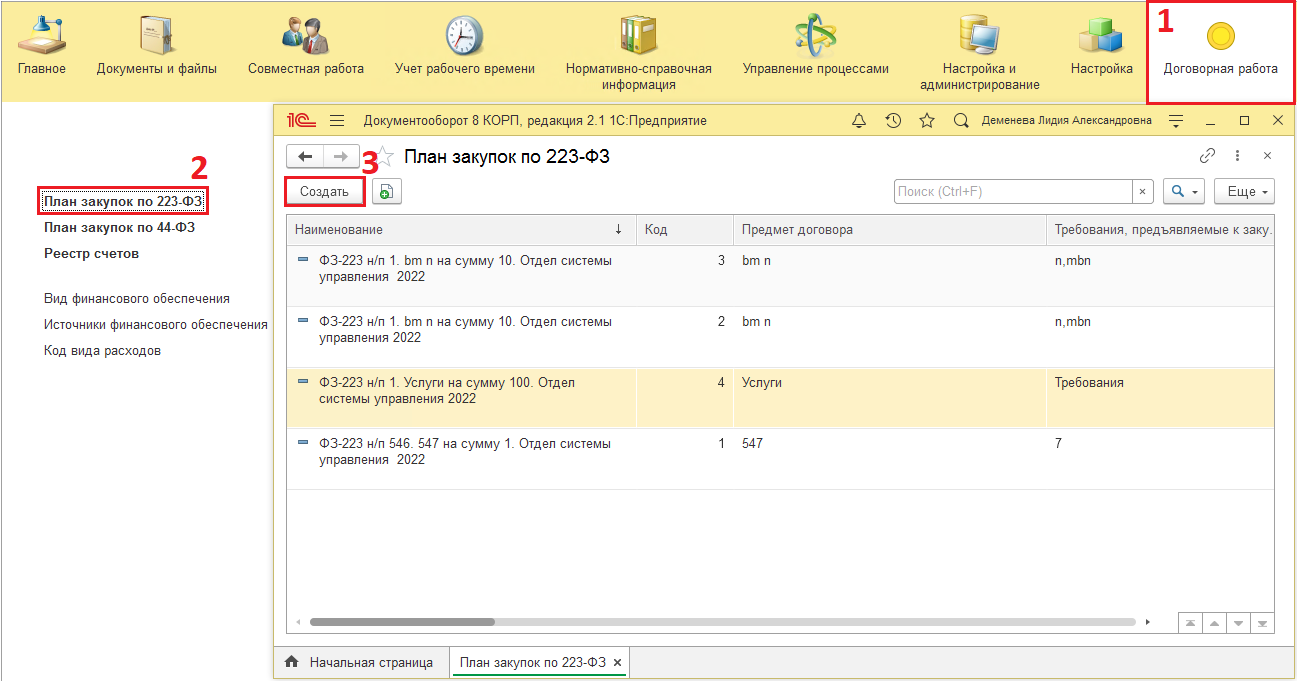Click the scroll right arrow

(1147, 621)
